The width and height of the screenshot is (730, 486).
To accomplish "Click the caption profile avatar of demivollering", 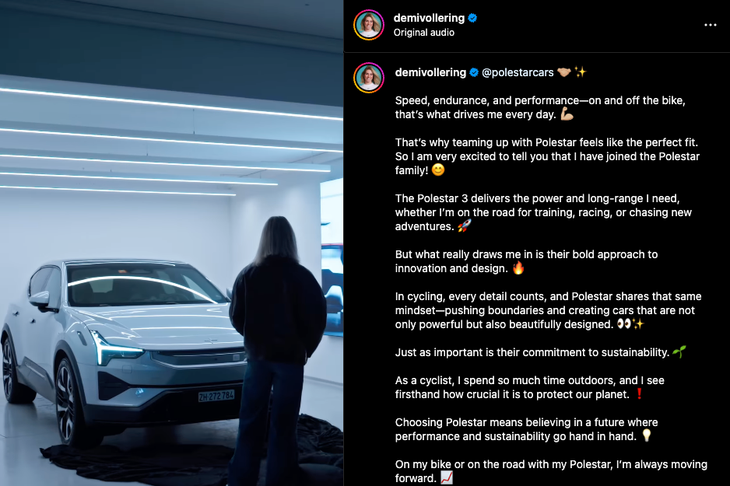I will pyautogui.click(x=369, y=78).
